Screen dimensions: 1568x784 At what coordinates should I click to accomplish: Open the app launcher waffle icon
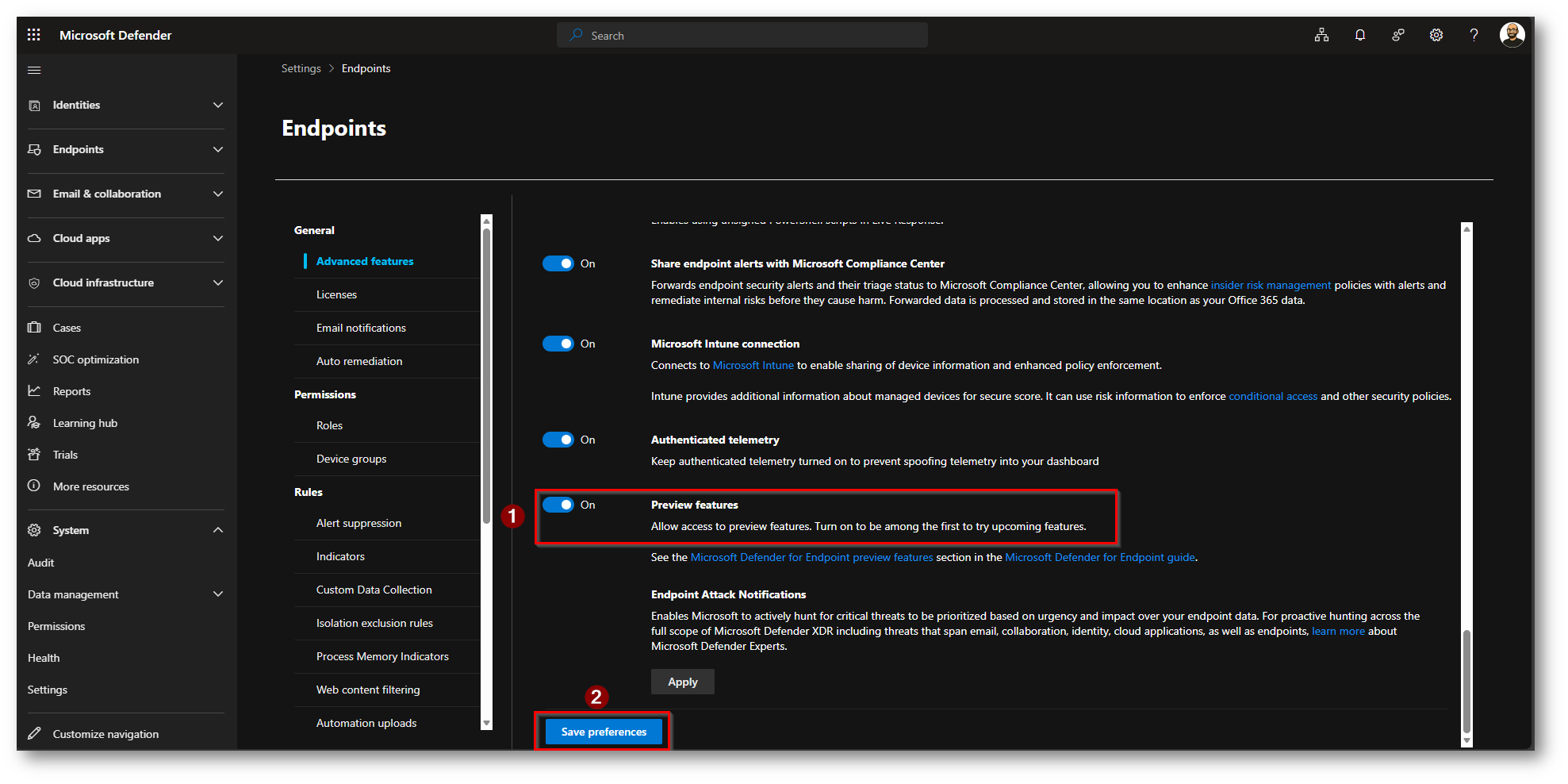33,35
